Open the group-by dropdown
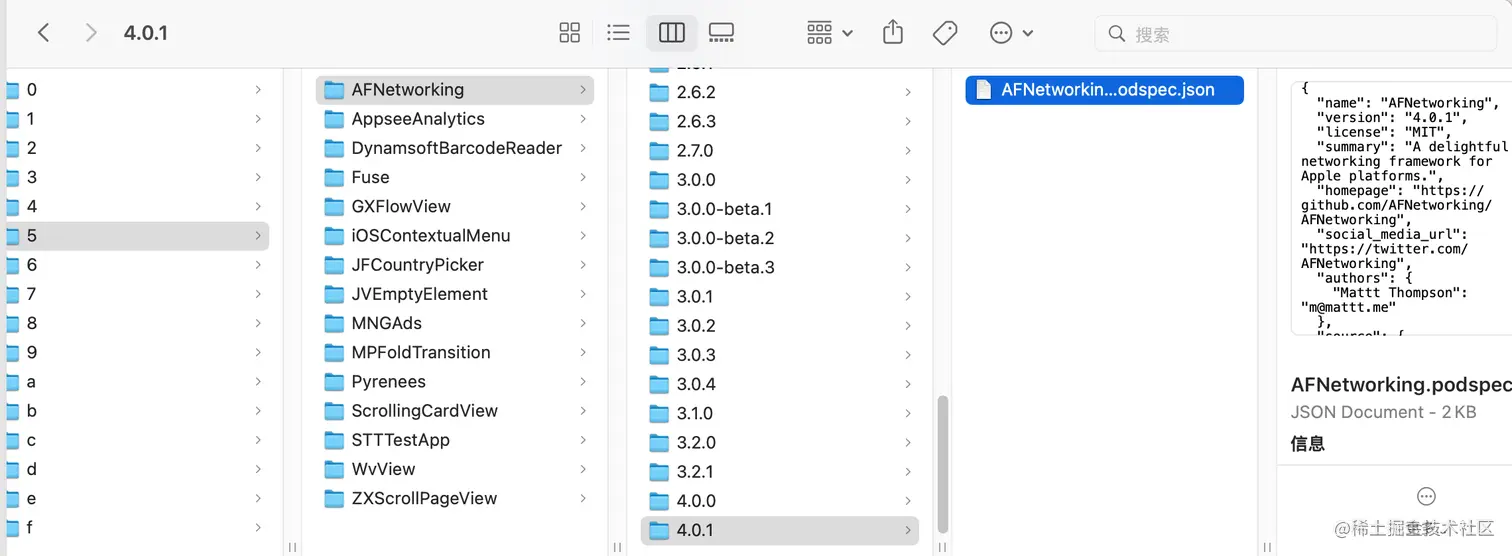 pyautogui.click(x=829, y=33)
